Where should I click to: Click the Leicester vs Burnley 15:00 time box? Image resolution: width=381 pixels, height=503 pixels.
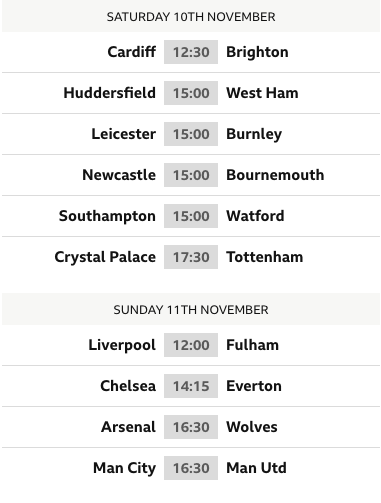(191, 134)
